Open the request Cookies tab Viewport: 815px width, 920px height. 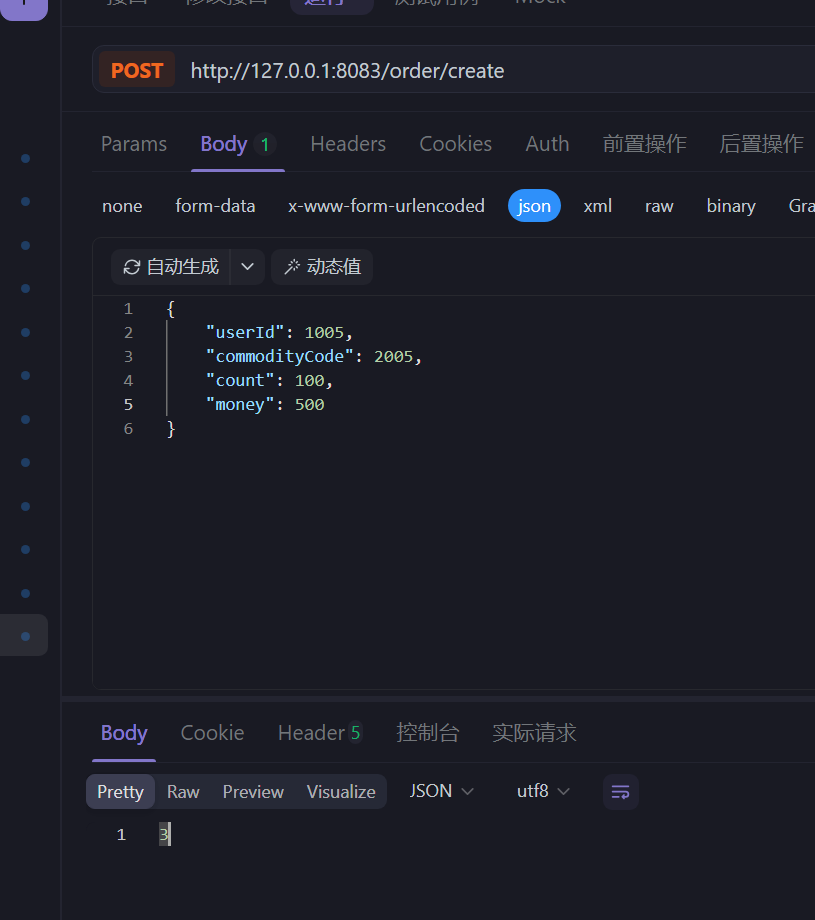click(x=455, y=144)
